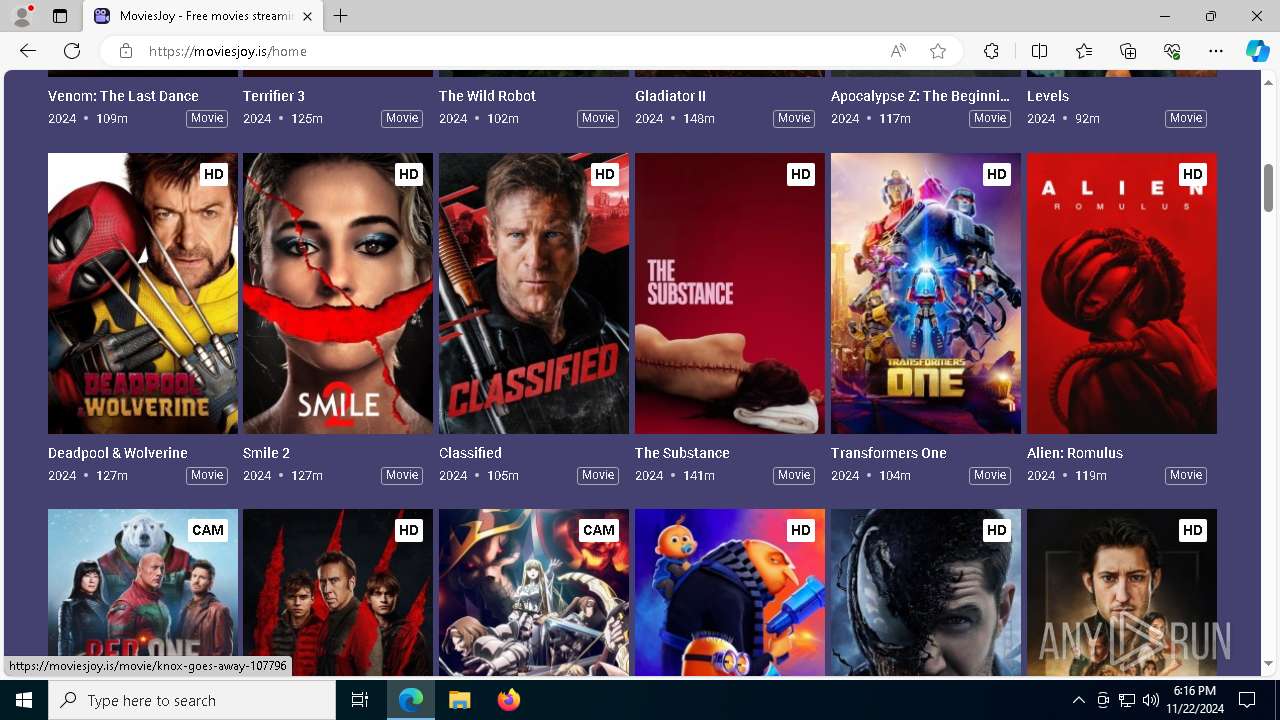Open Browser essentials
The height and width of the screenshot is (720, 1280).
pos(1172,51)
